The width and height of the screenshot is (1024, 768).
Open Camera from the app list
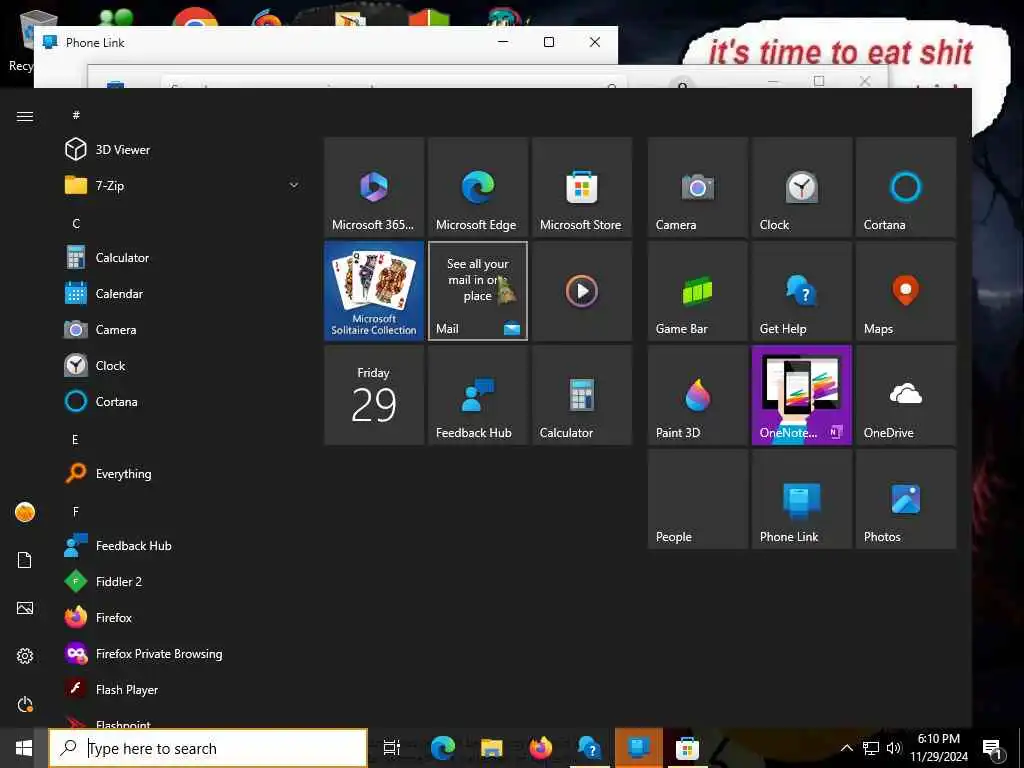(x=183, y=330)
